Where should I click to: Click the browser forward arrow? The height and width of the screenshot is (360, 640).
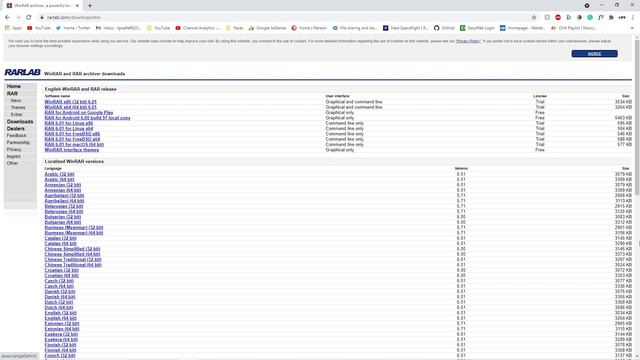18,18
